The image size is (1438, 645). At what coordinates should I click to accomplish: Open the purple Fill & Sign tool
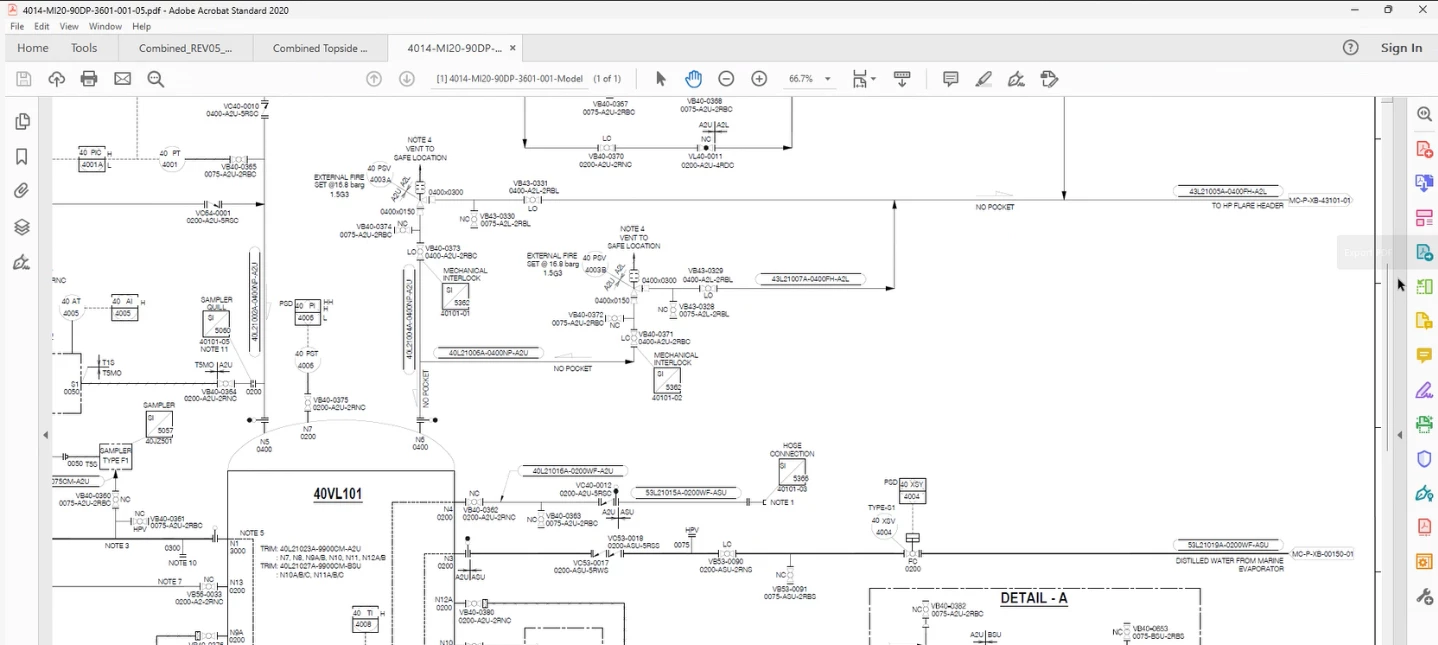pyautogui.click(x=1424, y=390)
